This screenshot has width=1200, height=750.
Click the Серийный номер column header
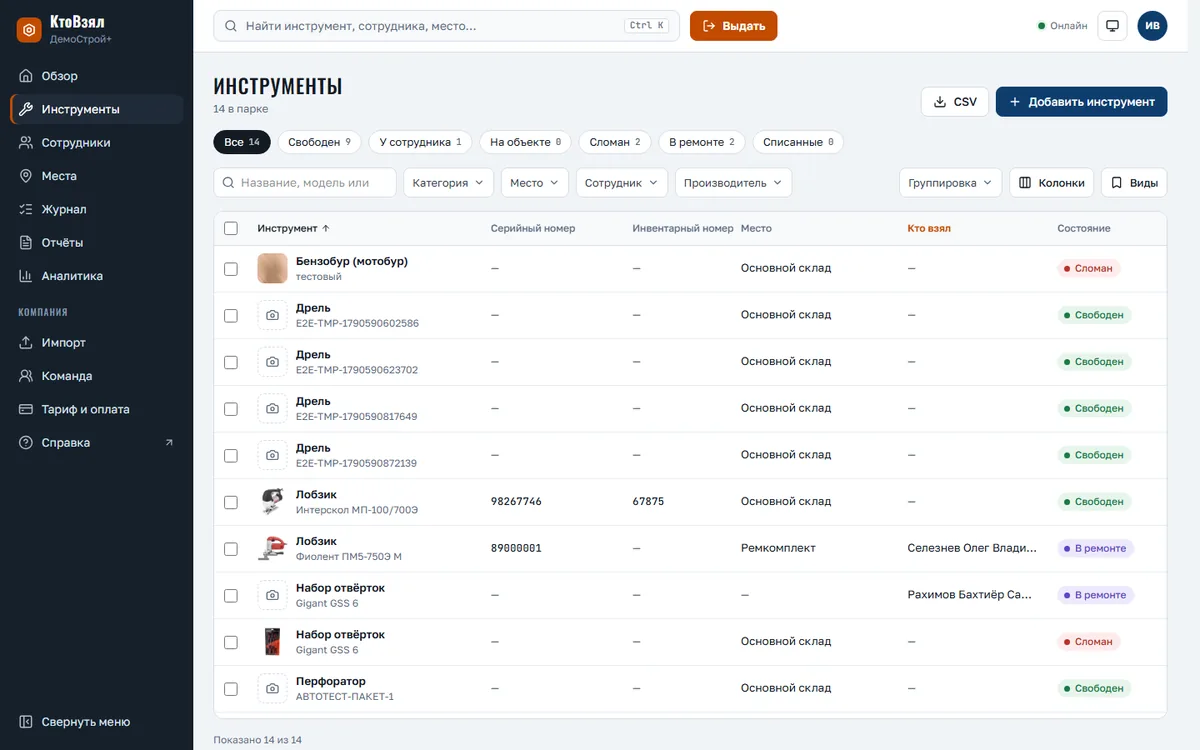coord(533,228)
